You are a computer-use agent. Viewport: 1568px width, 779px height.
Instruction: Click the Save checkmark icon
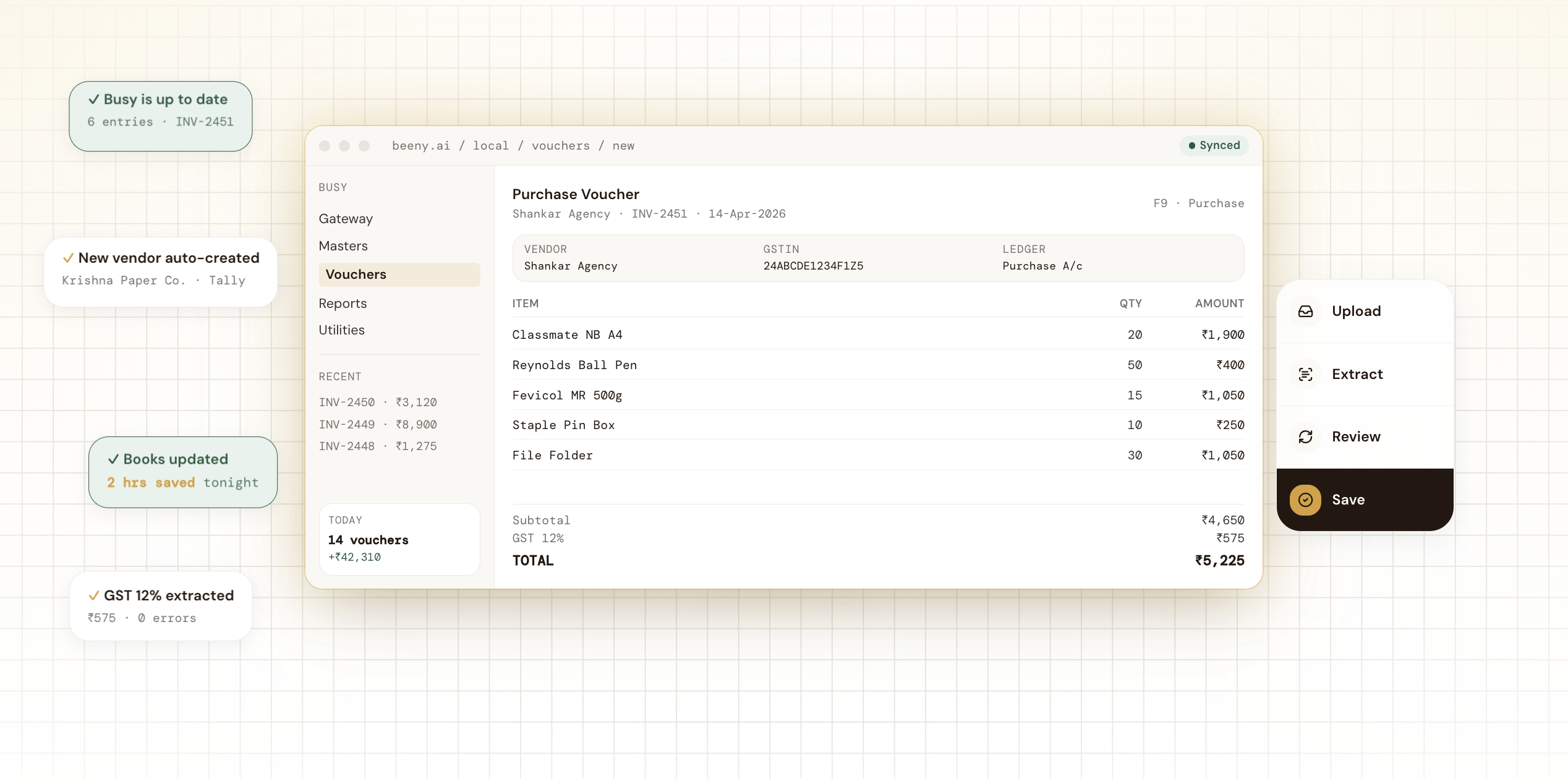click(x=1305, y=500)
